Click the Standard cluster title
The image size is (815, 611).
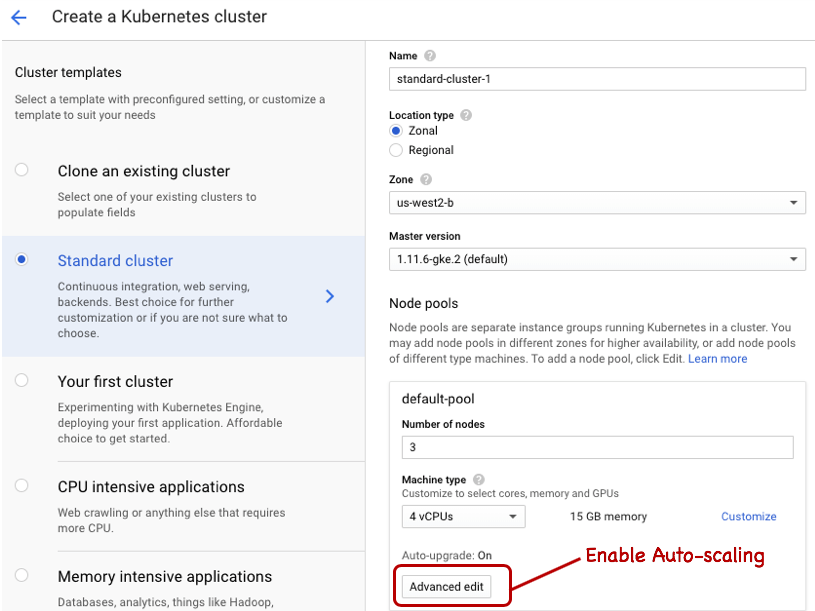tap(115, 260)
